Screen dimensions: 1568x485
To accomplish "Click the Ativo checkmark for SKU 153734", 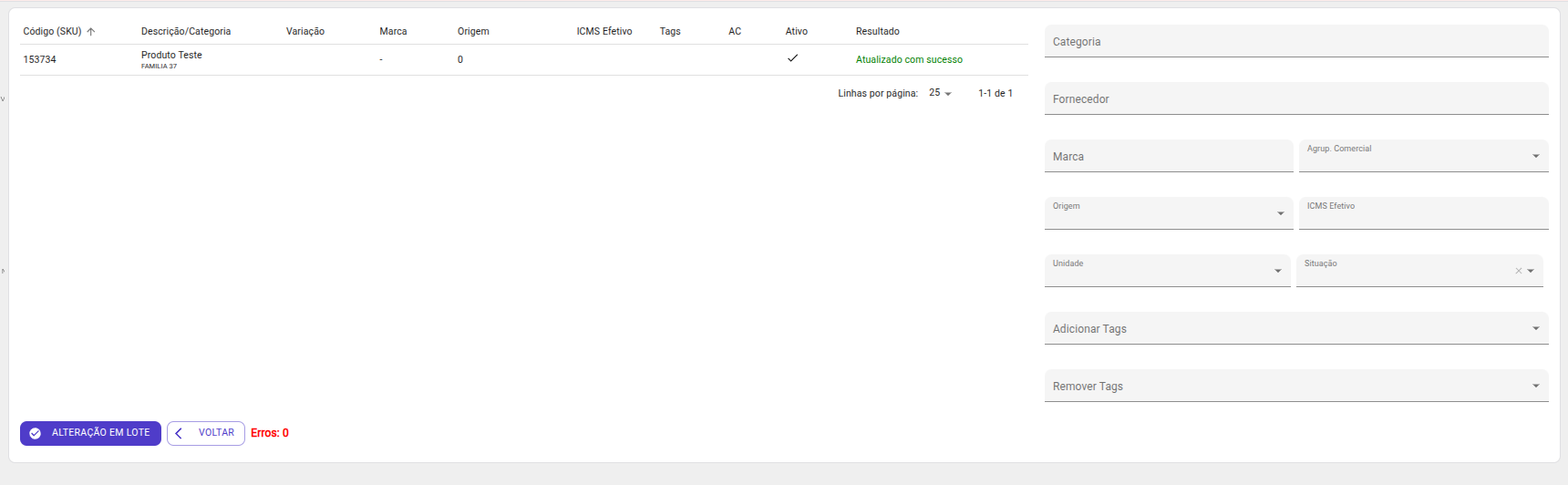I will 792,58.
